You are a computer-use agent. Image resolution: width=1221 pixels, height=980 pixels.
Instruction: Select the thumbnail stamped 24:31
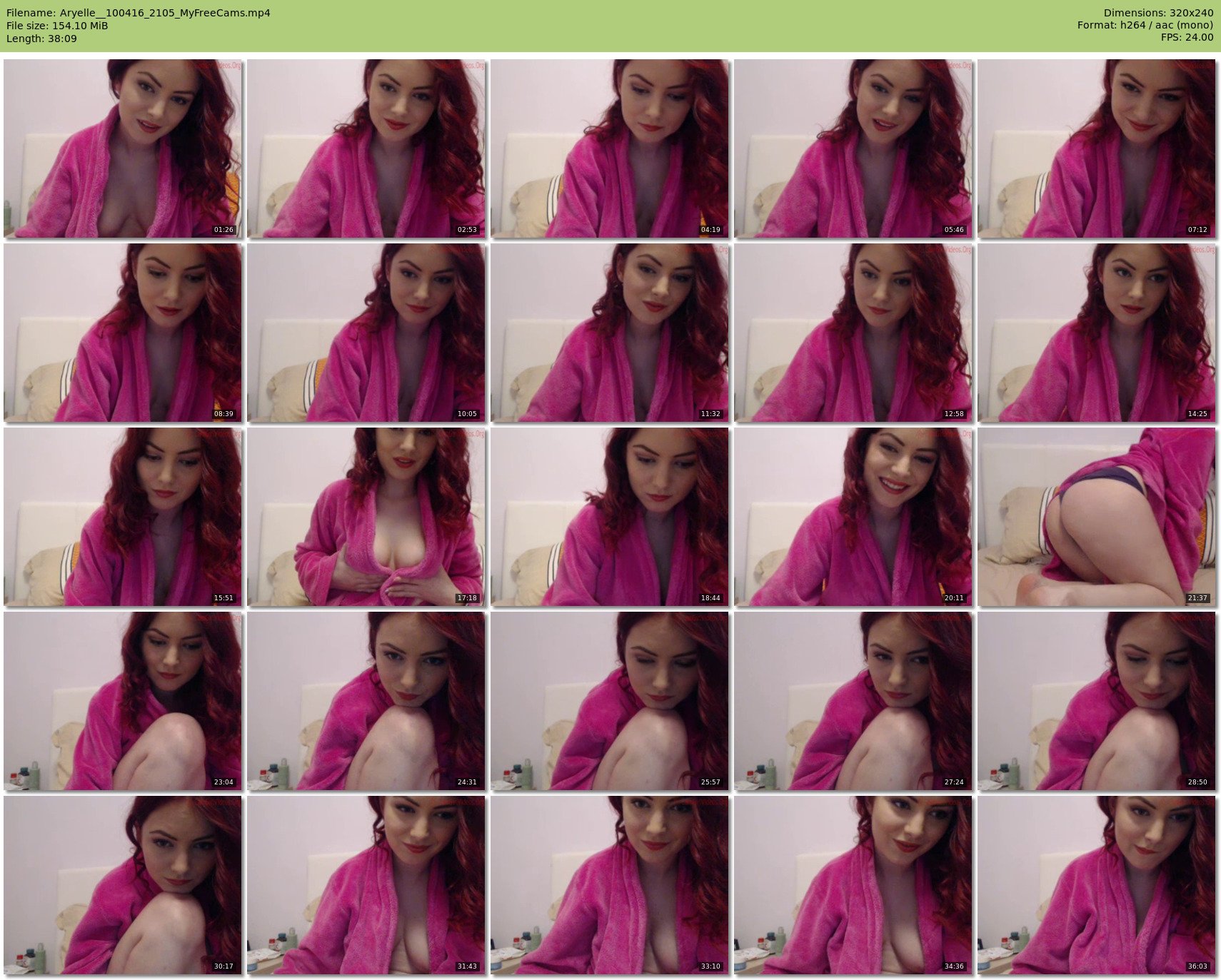(366, 701)
